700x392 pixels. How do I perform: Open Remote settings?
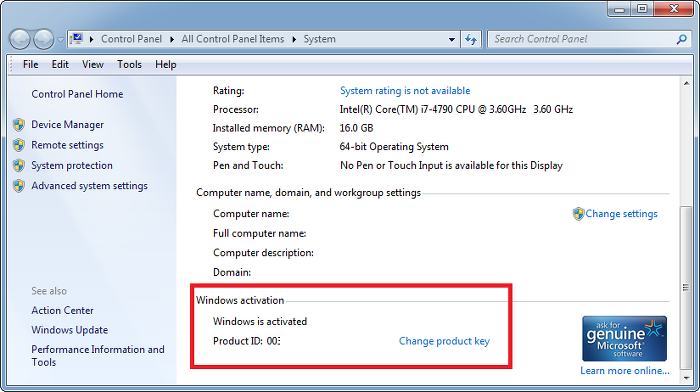pyautogui.click(x=67, y=145)
